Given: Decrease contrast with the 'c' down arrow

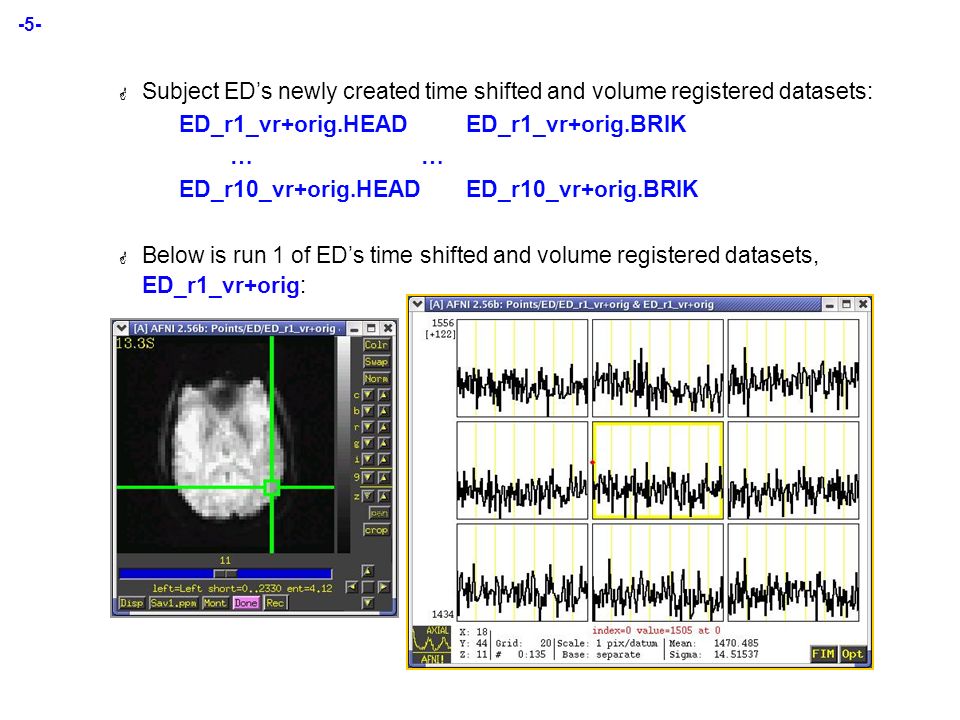Looking at the screenshot, I should (368, 395).
